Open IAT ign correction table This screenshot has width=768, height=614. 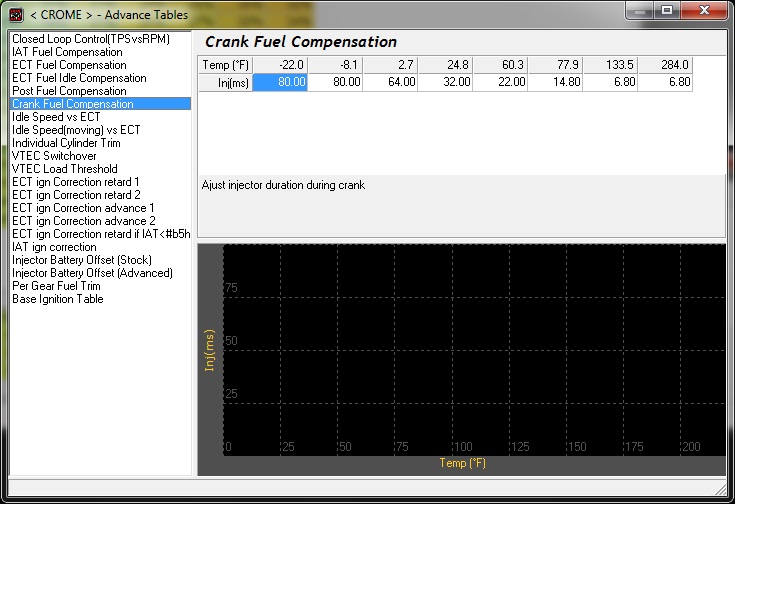[x=54, y=247]
